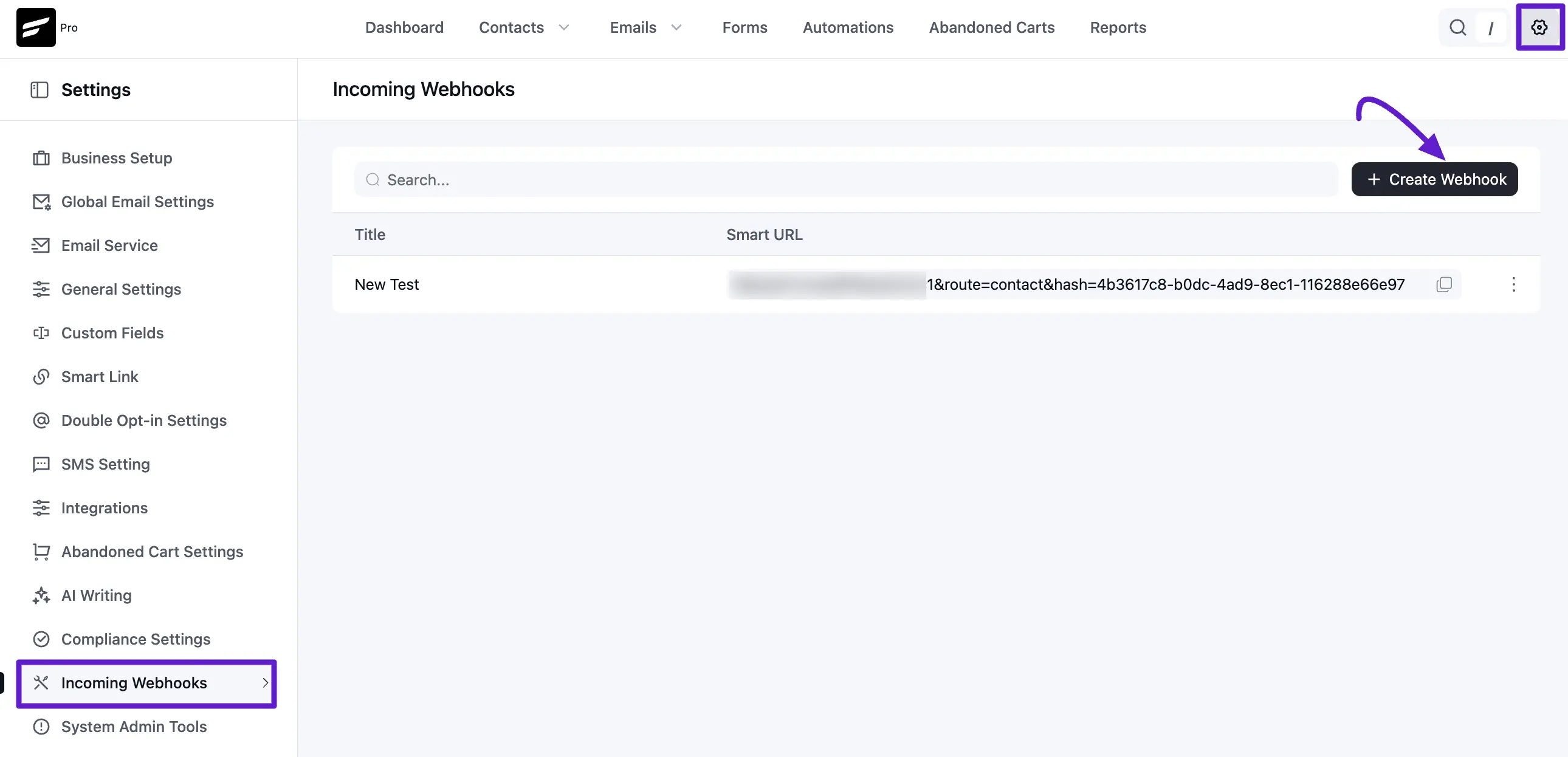Click the Business Setup briefcase icon

coord(41,158)
